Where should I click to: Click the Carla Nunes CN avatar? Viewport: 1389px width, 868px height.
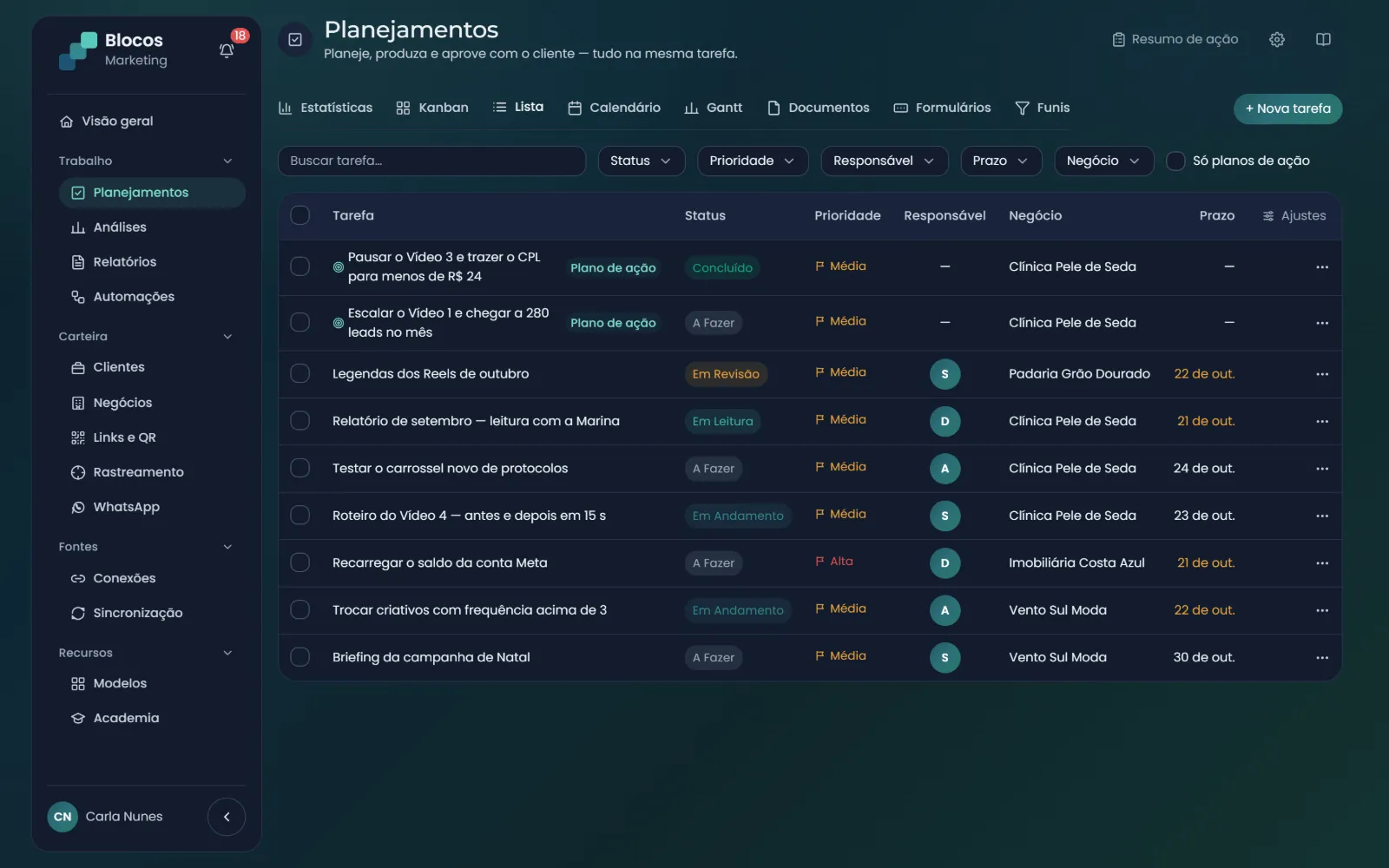pos(63,817)
